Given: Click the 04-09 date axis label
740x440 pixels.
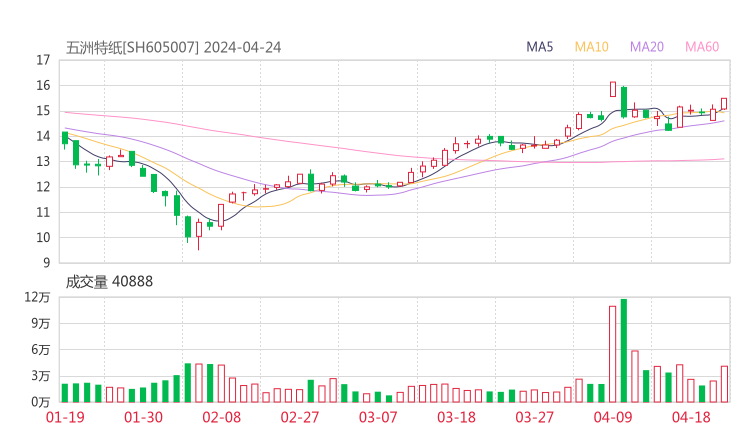Looking at the screenshot, I should 613,417.
